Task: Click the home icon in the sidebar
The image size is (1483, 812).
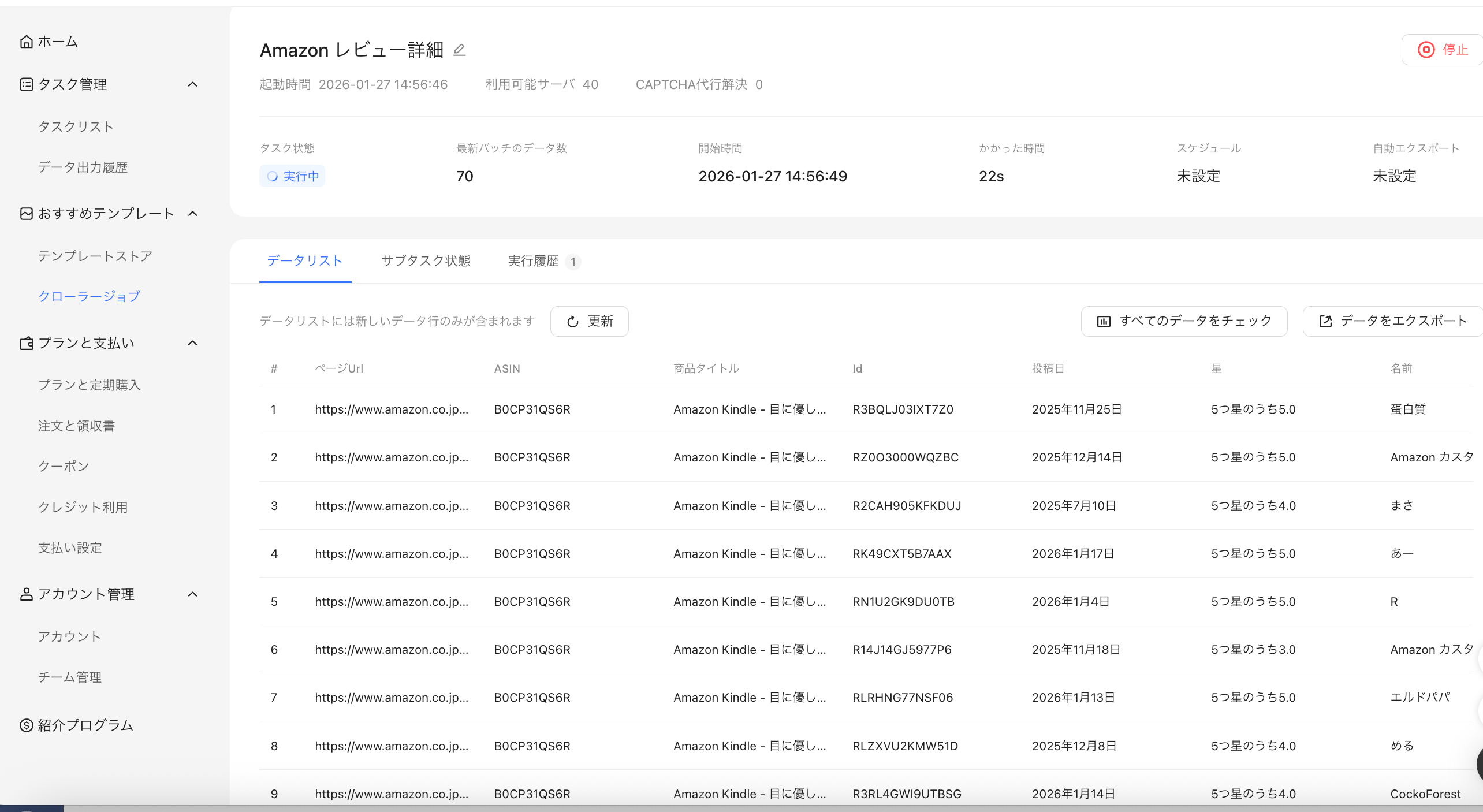Action: pos(26,42)
